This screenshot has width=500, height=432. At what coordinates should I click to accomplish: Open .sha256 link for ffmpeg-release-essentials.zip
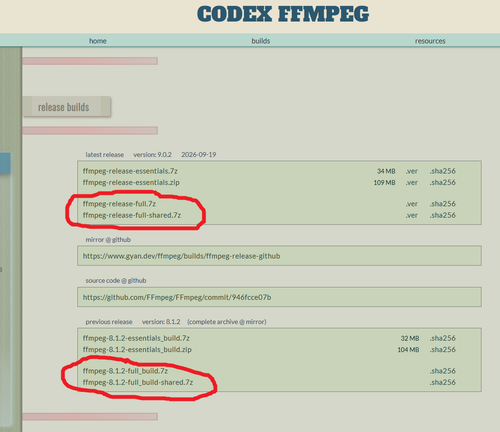coord(443,182)
